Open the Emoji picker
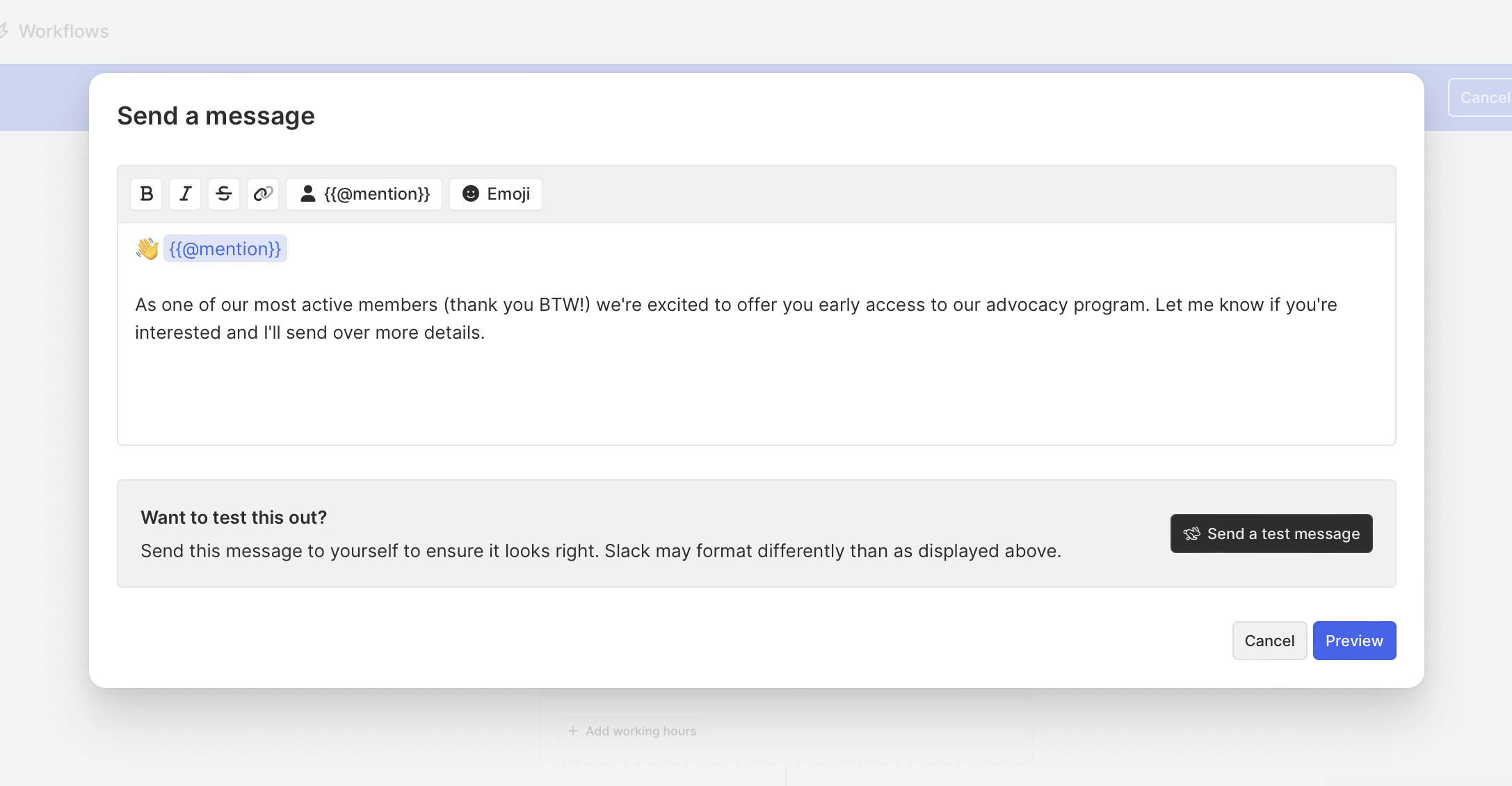Screen dimensions: 1512x786 pyautogui.click(x=496, y=194)
